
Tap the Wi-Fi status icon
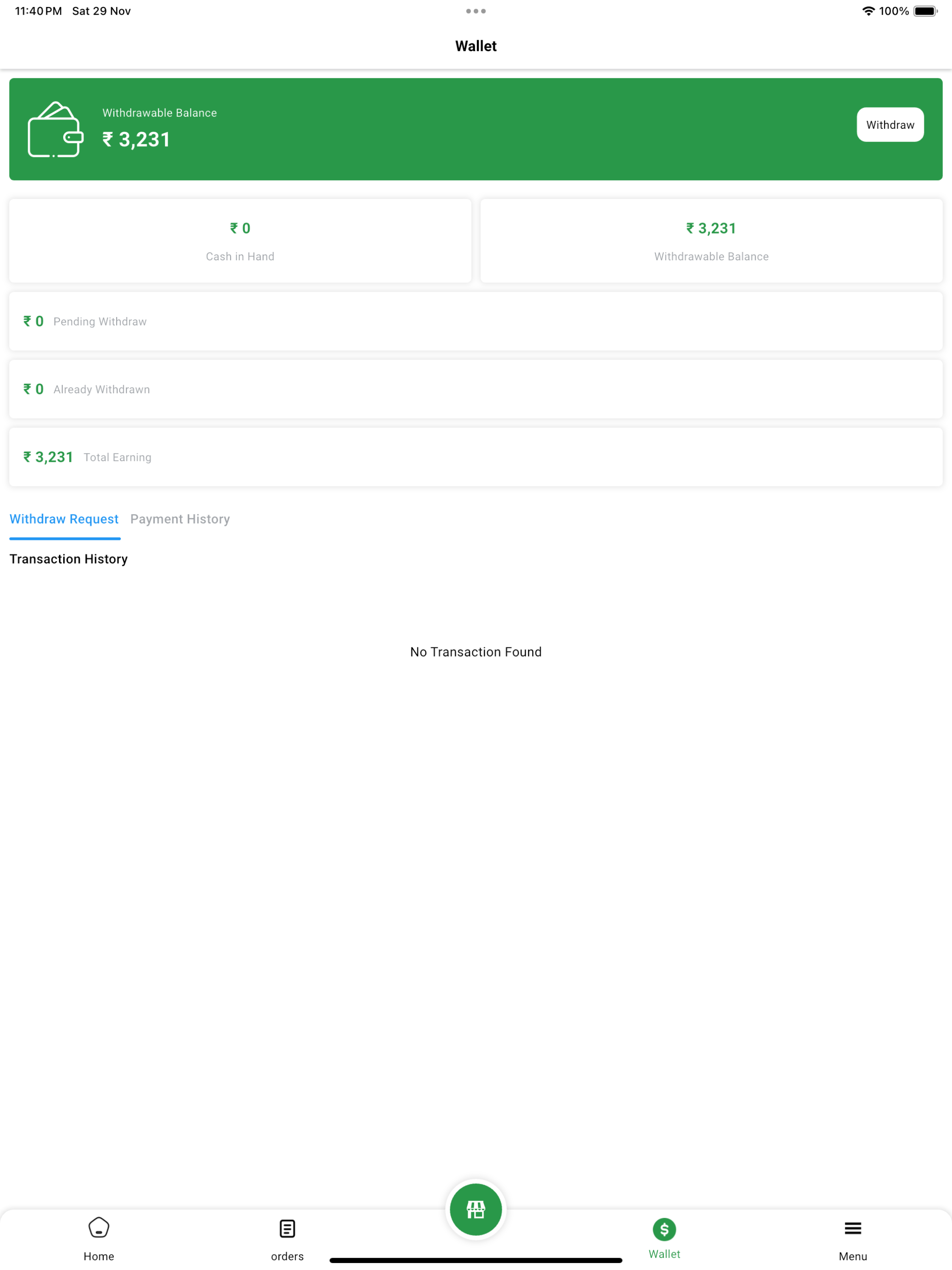click(x=868, y=11)
